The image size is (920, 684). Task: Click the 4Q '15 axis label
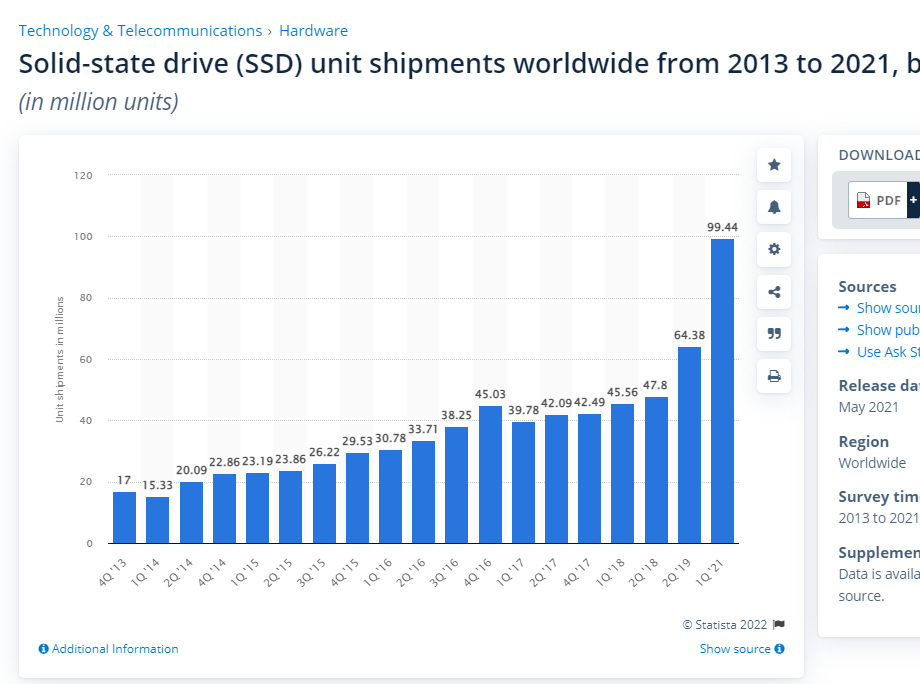pos(344,573)
